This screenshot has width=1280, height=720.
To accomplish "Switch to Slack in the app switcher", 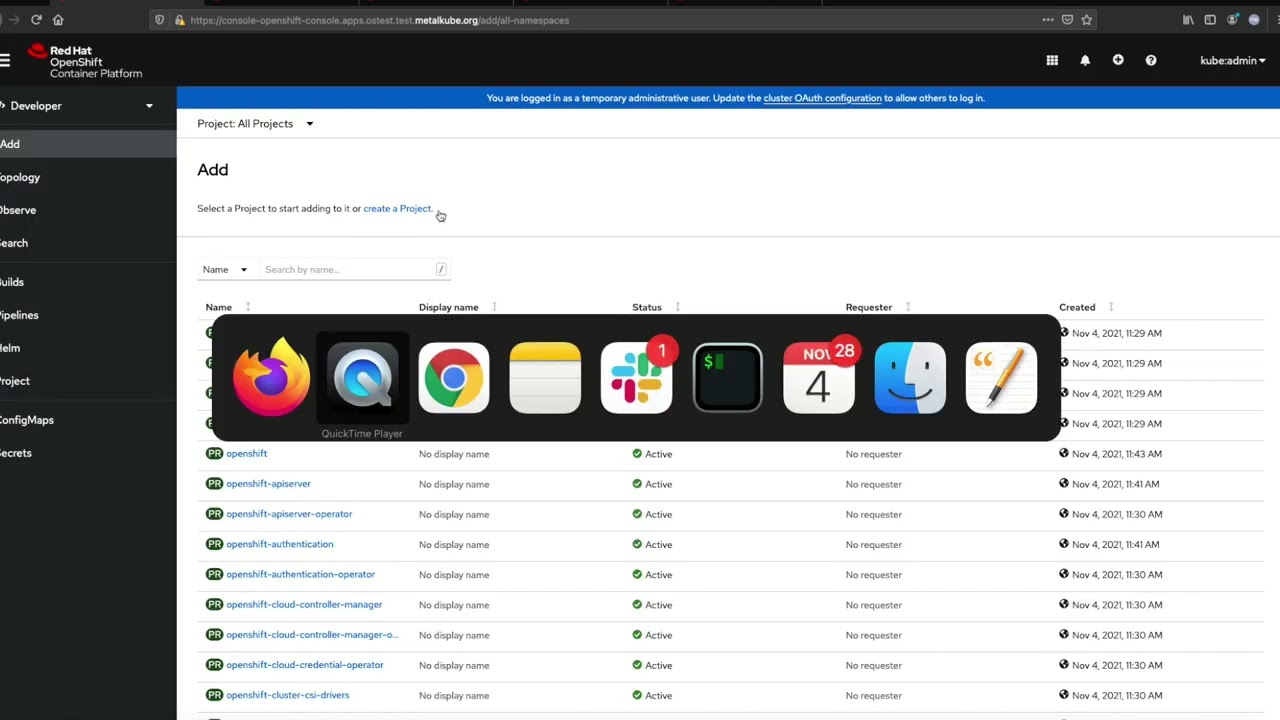I will (637, 377).
